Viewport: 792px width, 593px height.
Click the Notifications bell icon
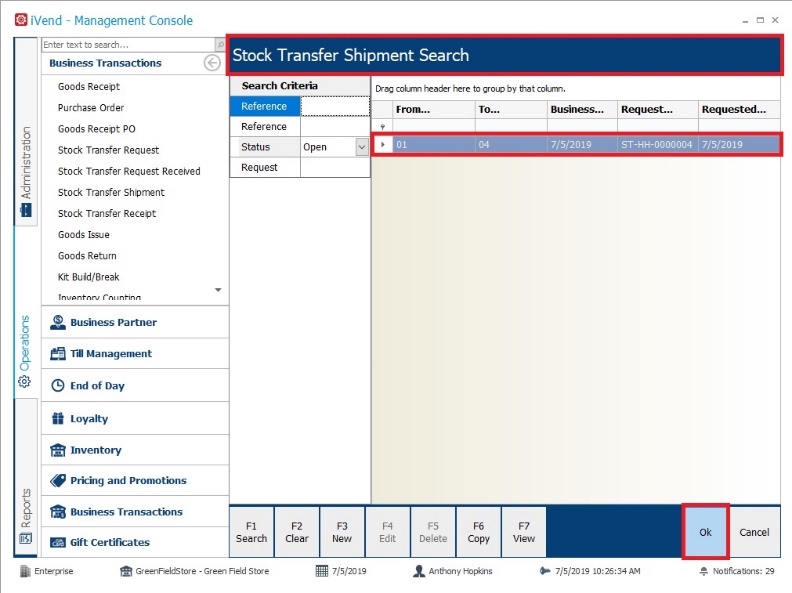pos(704,571)
